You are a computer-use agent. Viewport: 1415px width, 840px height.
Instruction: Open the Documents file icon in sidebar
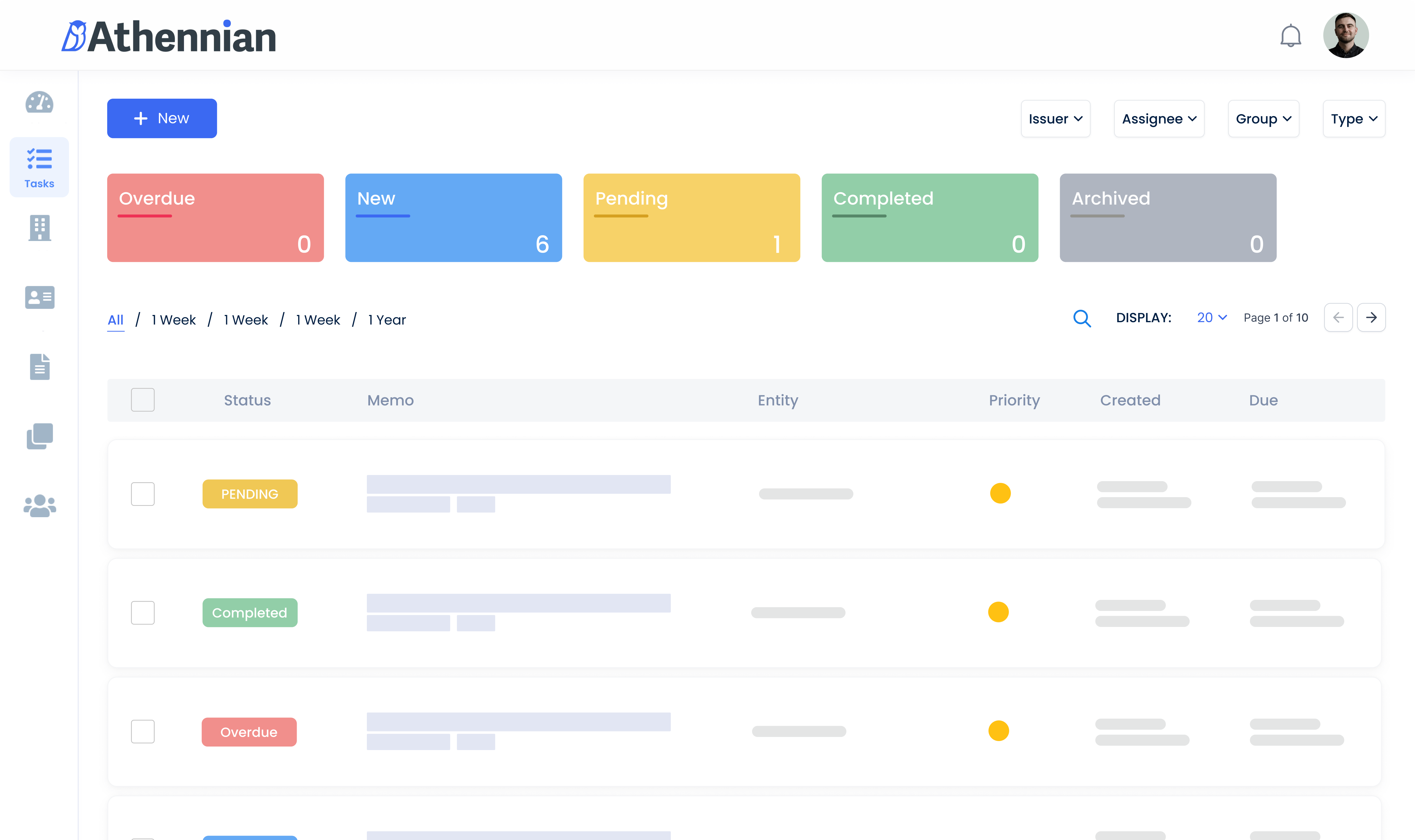pos(39,367)
